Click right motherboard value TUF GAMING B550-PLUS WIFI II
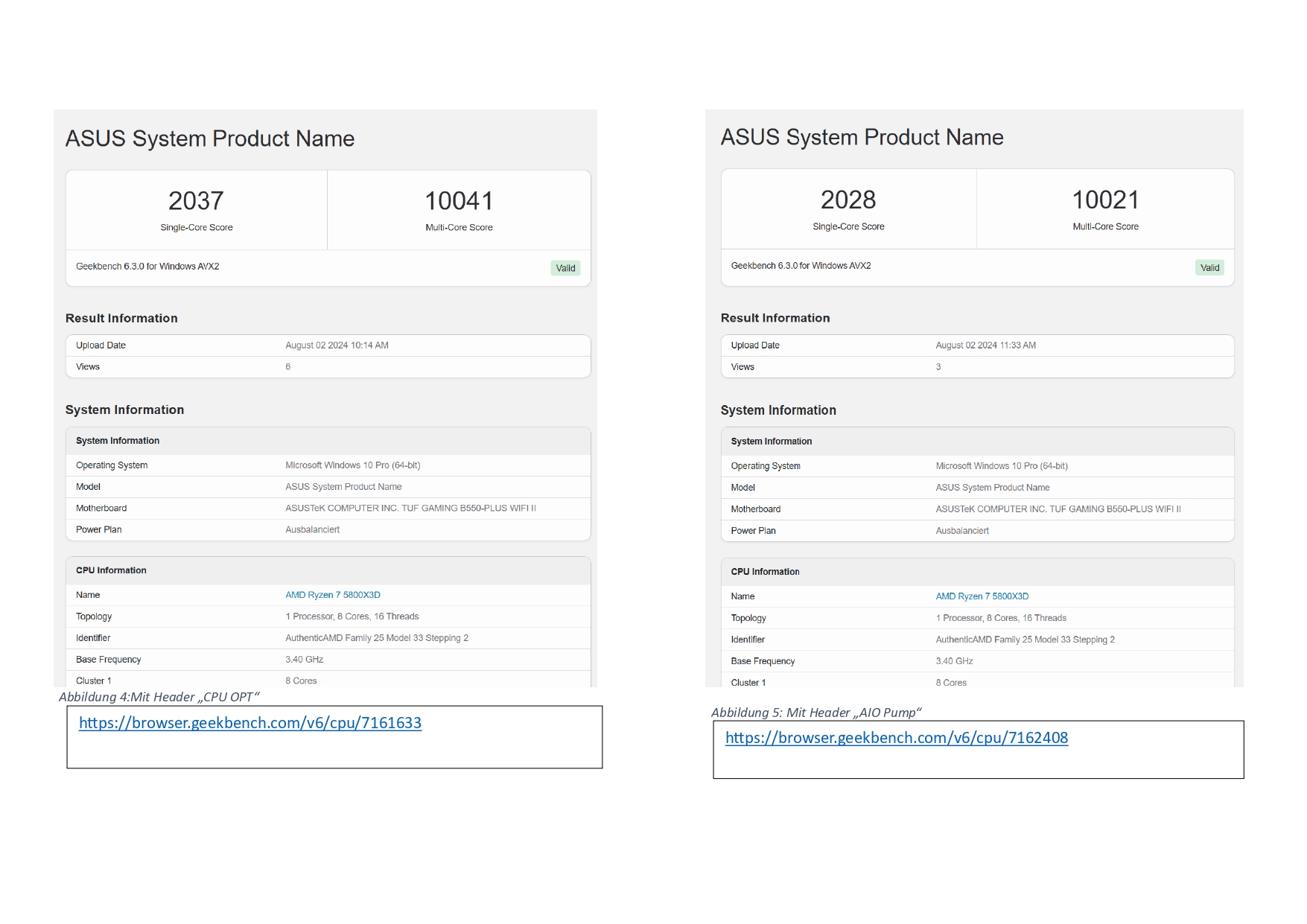1307x924 pixels. coord(1058,509)
